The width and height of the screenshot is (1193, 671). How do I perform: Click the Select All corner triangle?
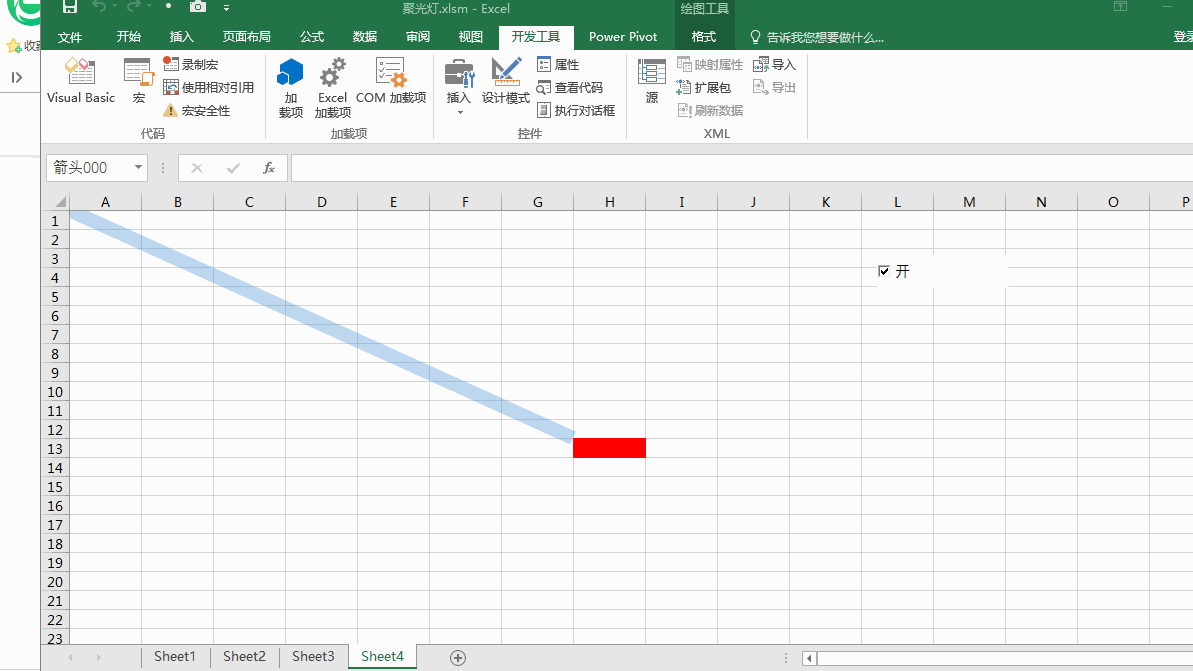(x=59, y=202)
